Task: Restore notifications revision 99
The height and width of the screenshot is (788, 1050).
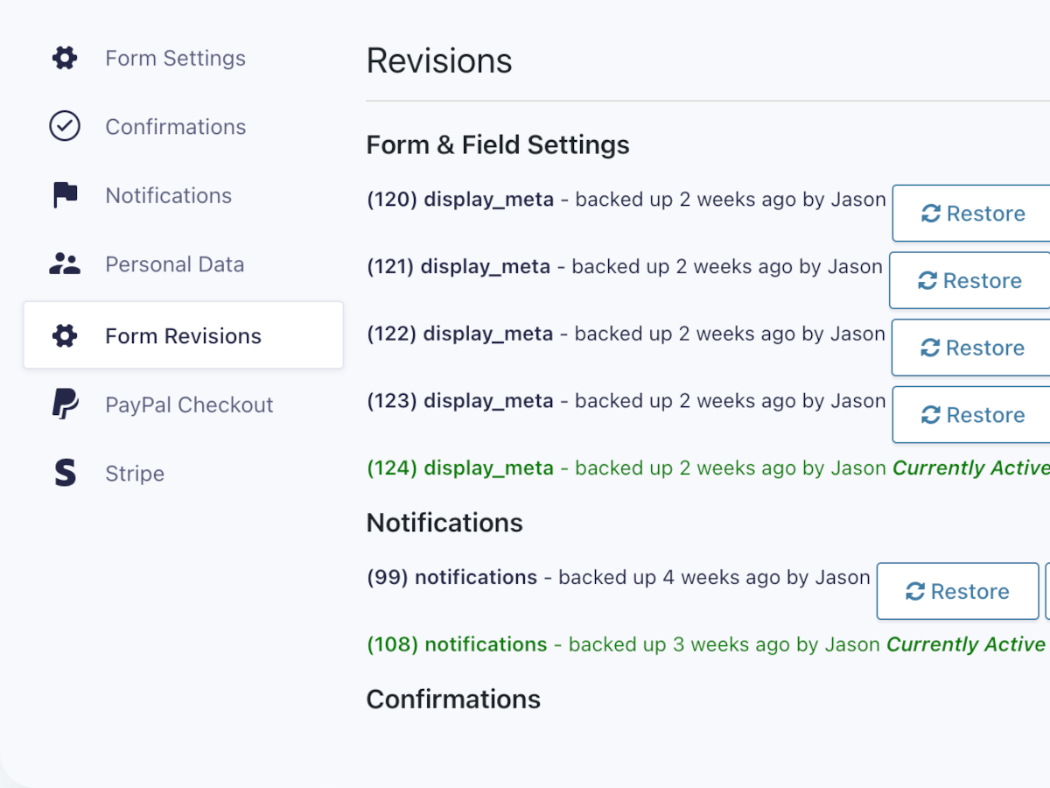Action: pyautogui.click(x=957, y=592)
